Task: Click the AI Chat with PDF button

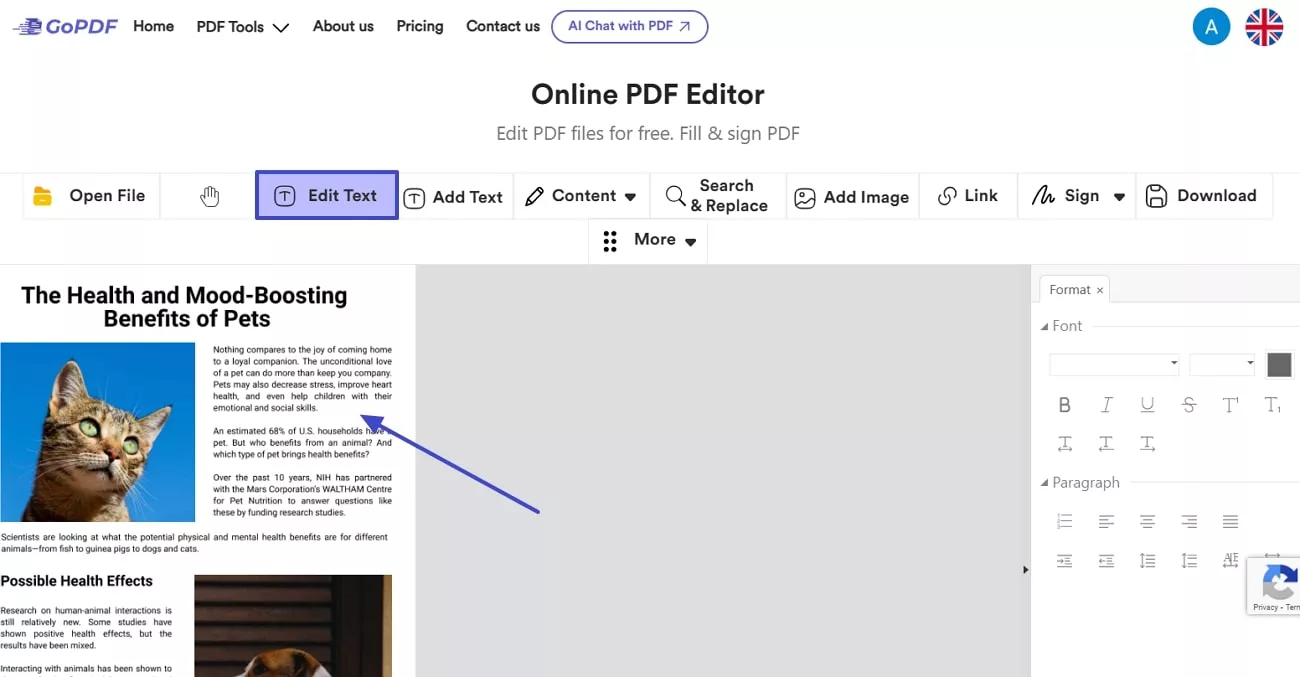Action: 629,27
